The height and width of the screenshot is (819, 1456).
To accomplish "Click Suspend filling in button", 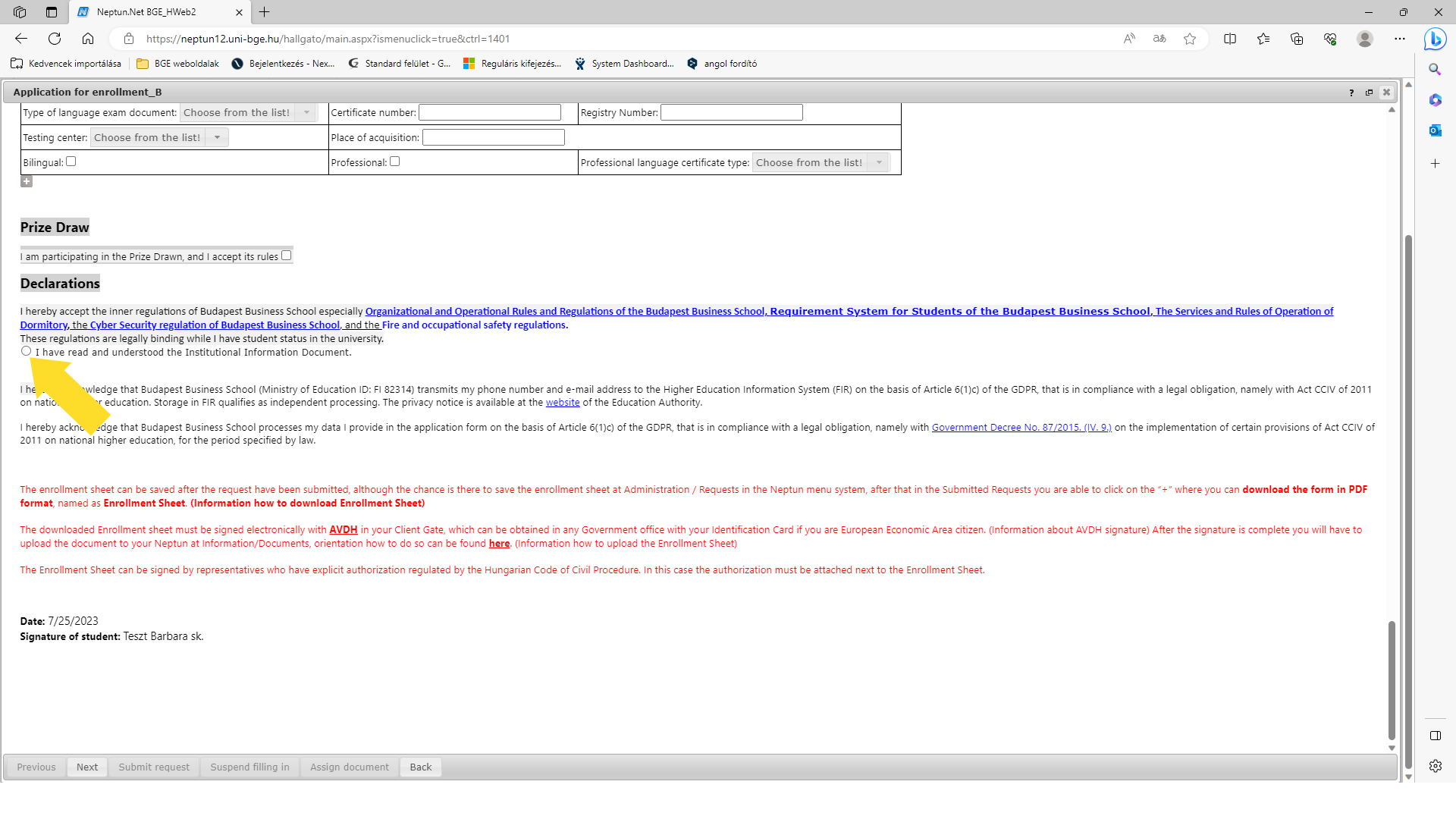I will coord(249,767).
